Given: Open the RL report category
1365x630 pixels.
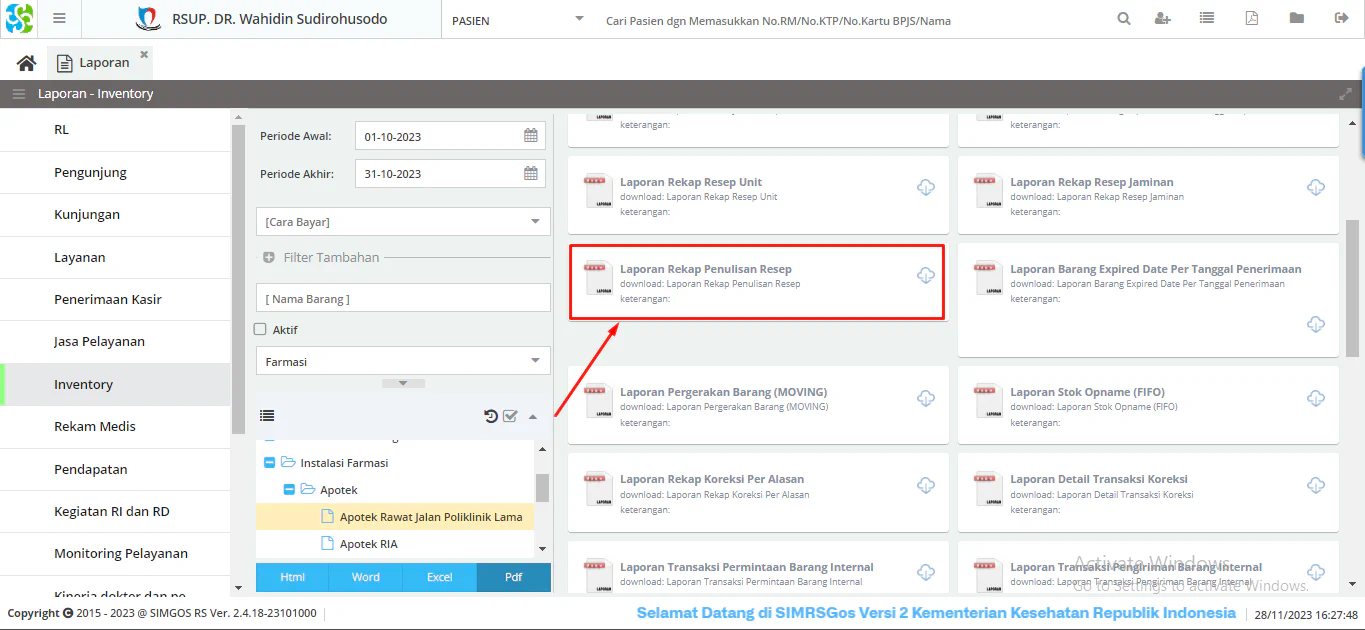Looking at the screenshot, I should (115, 130).
